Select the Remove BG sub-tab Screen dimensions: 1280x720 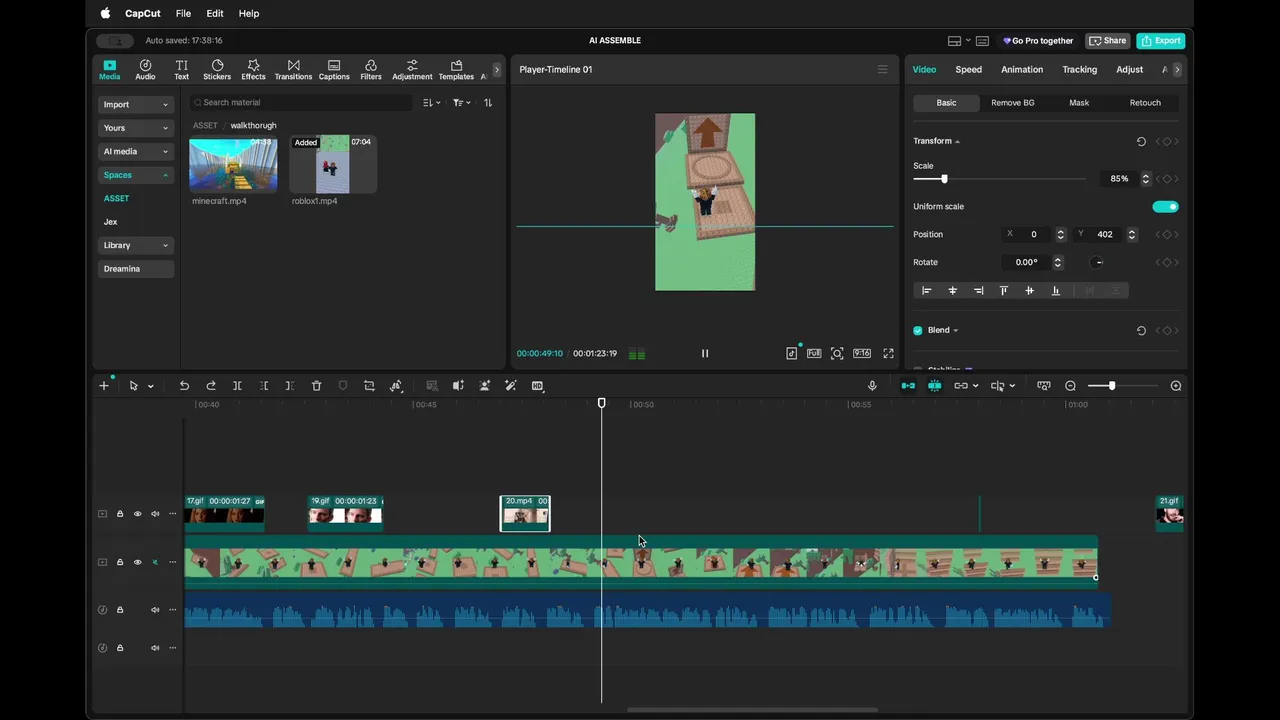1013,103
